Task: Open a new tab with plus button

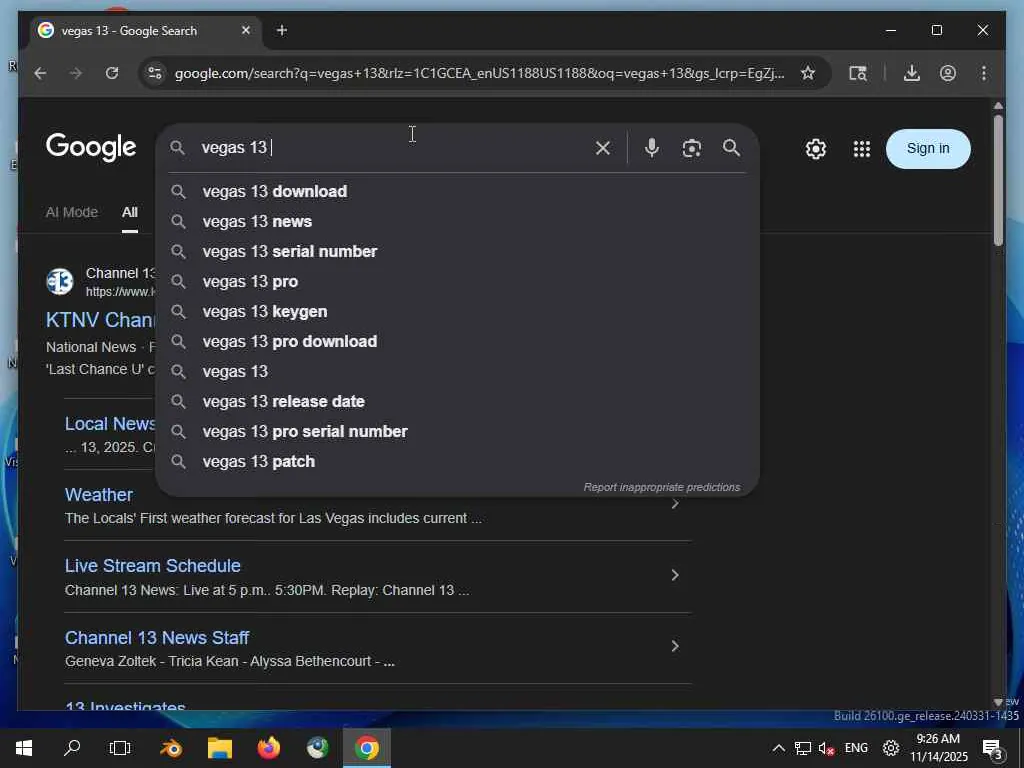Action: (x=281, y=31)
